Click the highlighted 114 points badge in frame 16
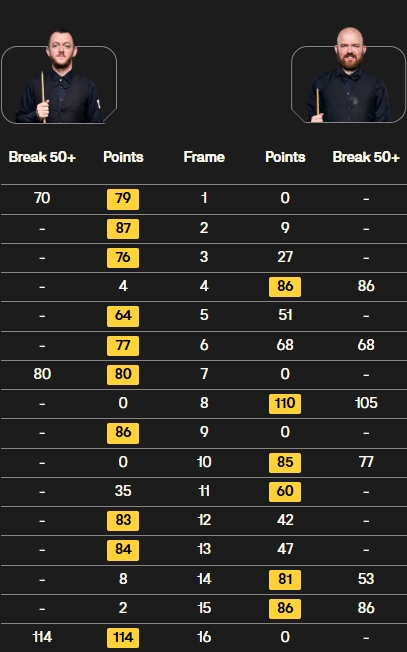 123,638
